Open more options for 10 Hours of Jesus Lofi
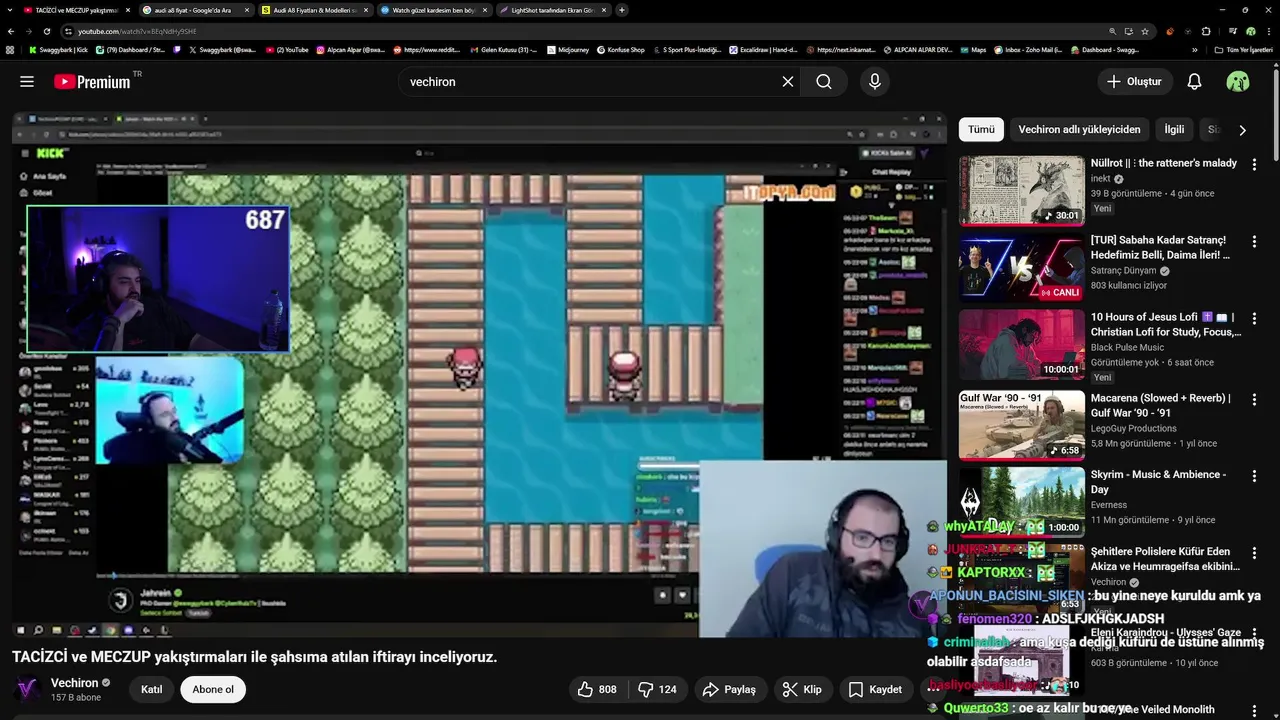1280x720 pixels. pos(1254,318)
